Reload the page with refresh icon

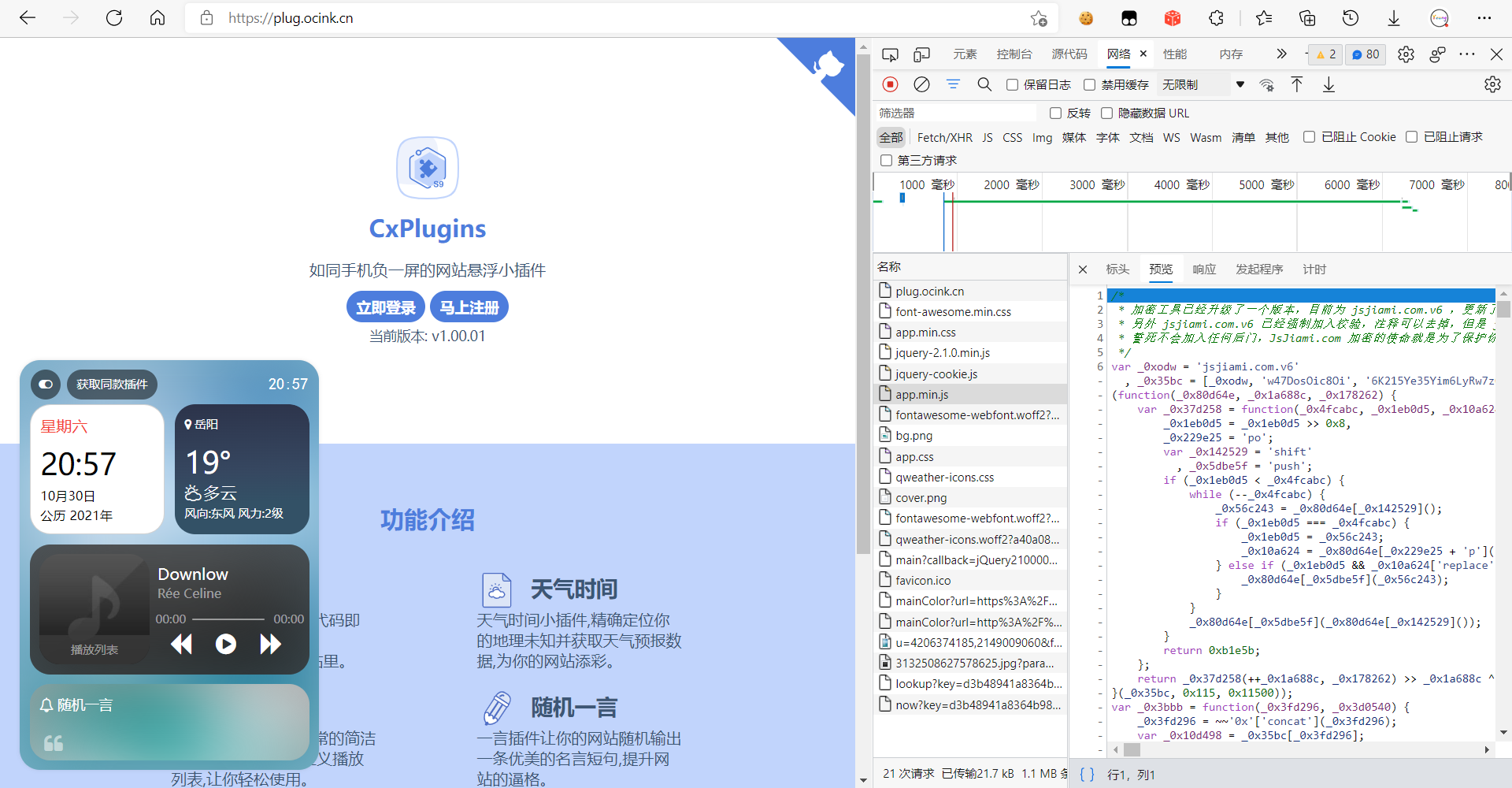point(114,18)
